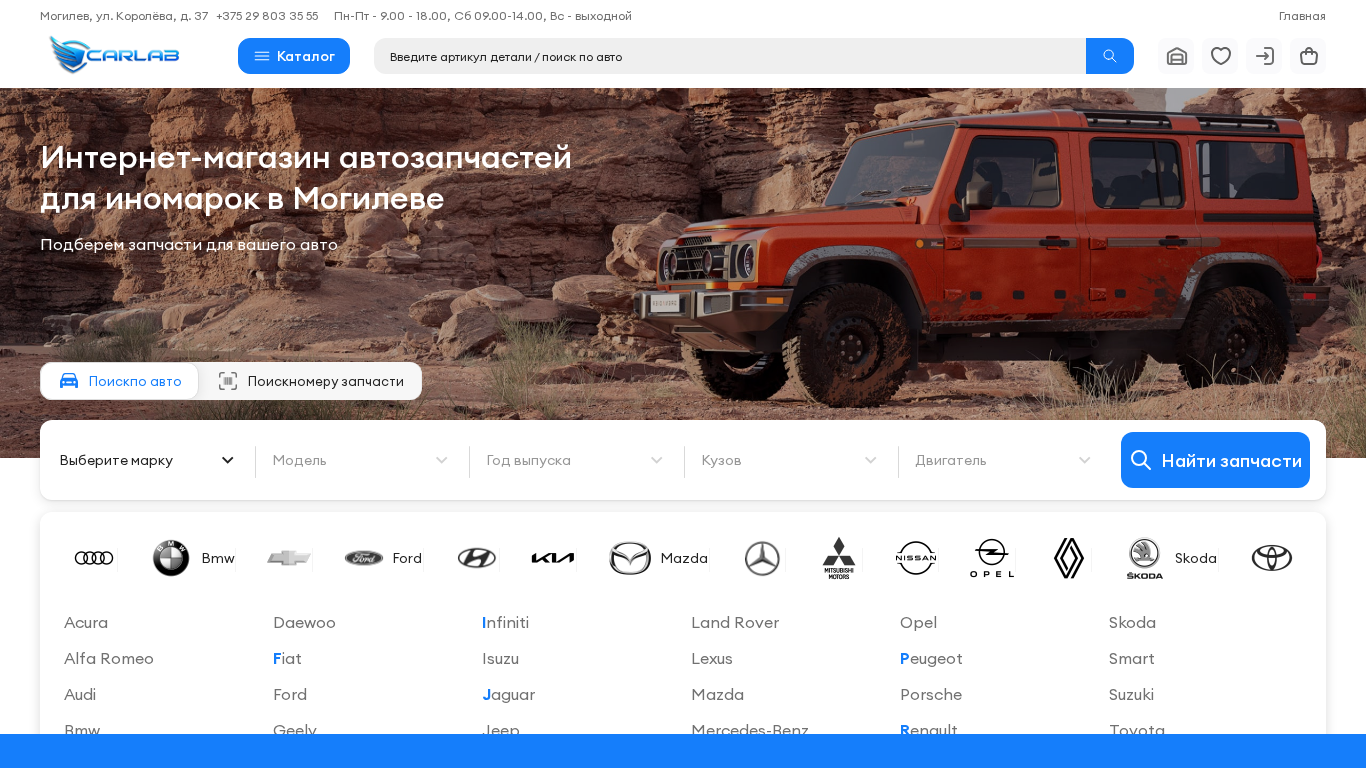Select the Skoda logo icon
Screen dimensions: 1366x768
click(1145, 558)
